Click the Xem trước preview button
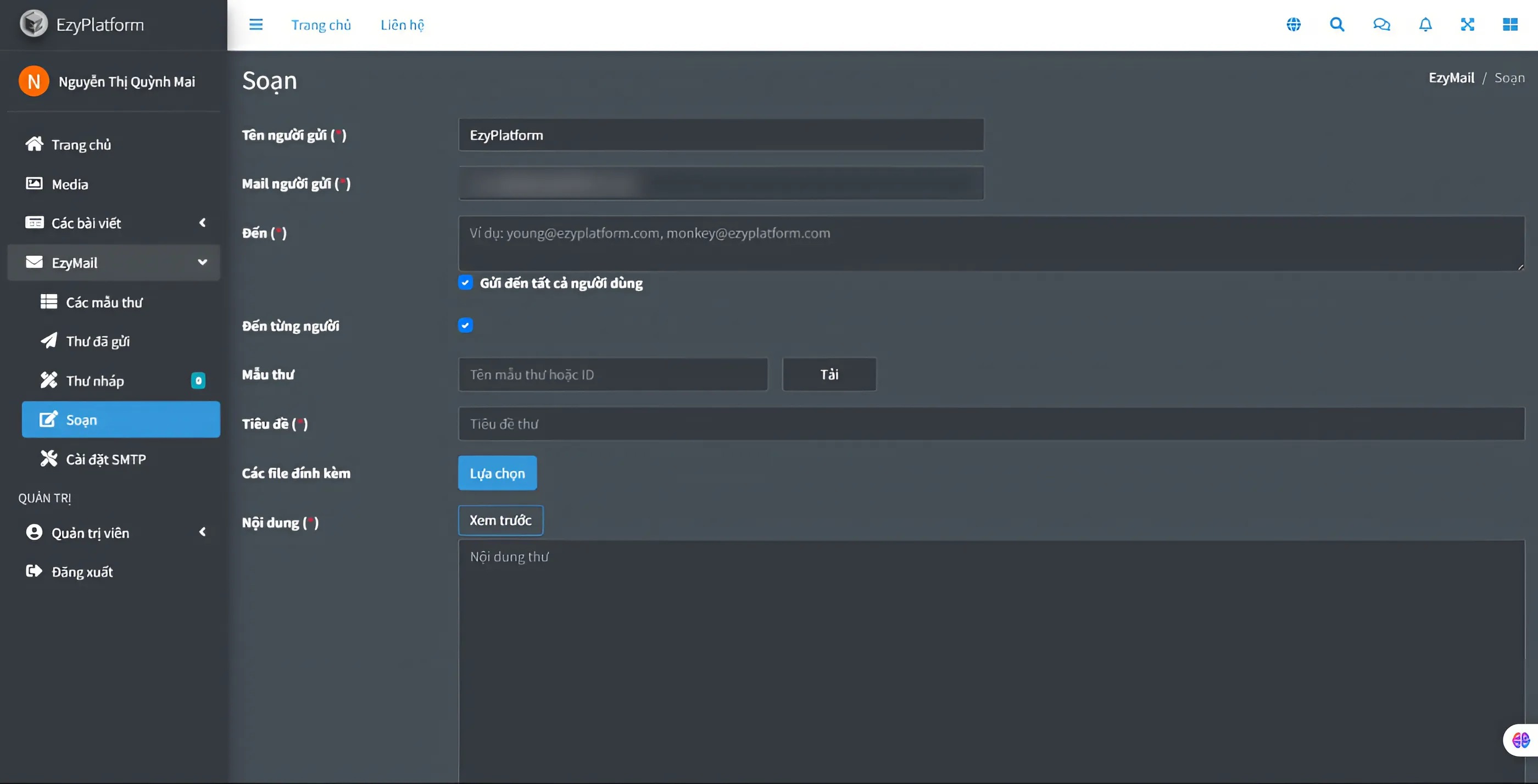Screen dimensions: 1538x784 [x=500, y=520]
